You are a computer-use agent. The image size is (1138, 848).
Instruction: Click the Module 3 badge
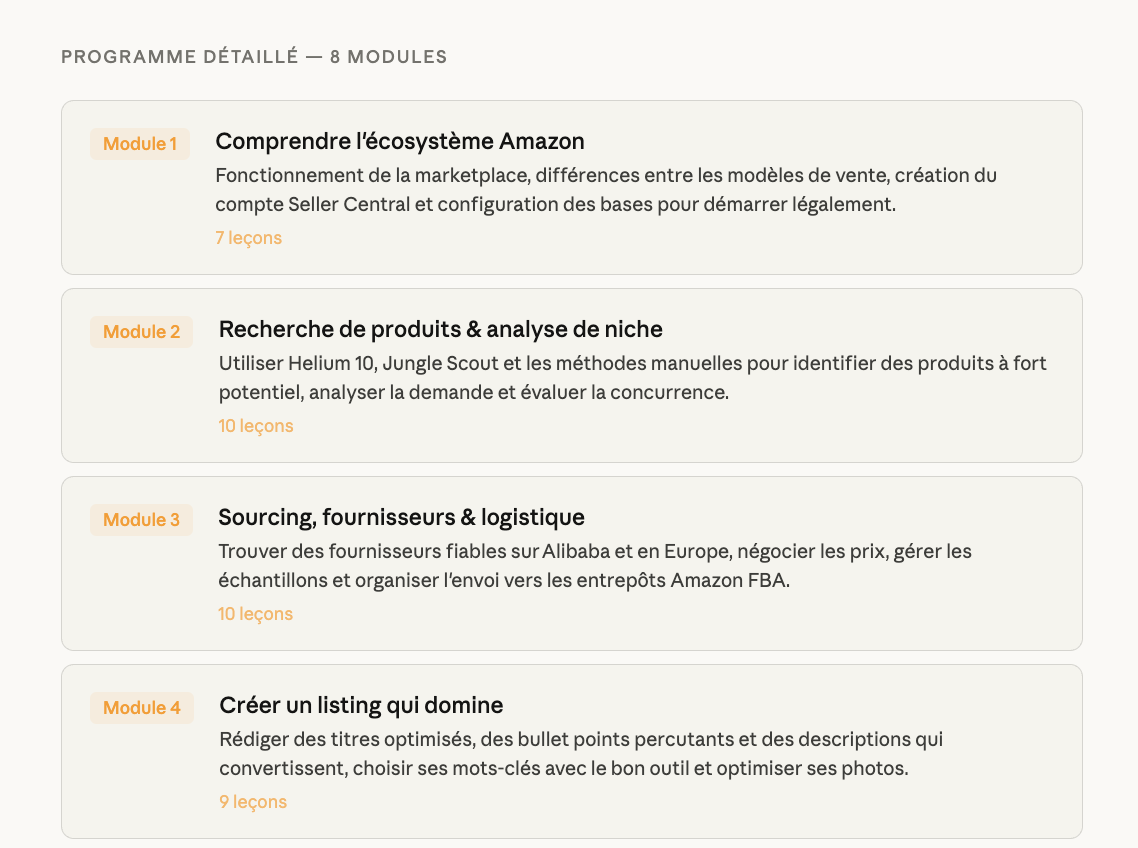[142, 520]
